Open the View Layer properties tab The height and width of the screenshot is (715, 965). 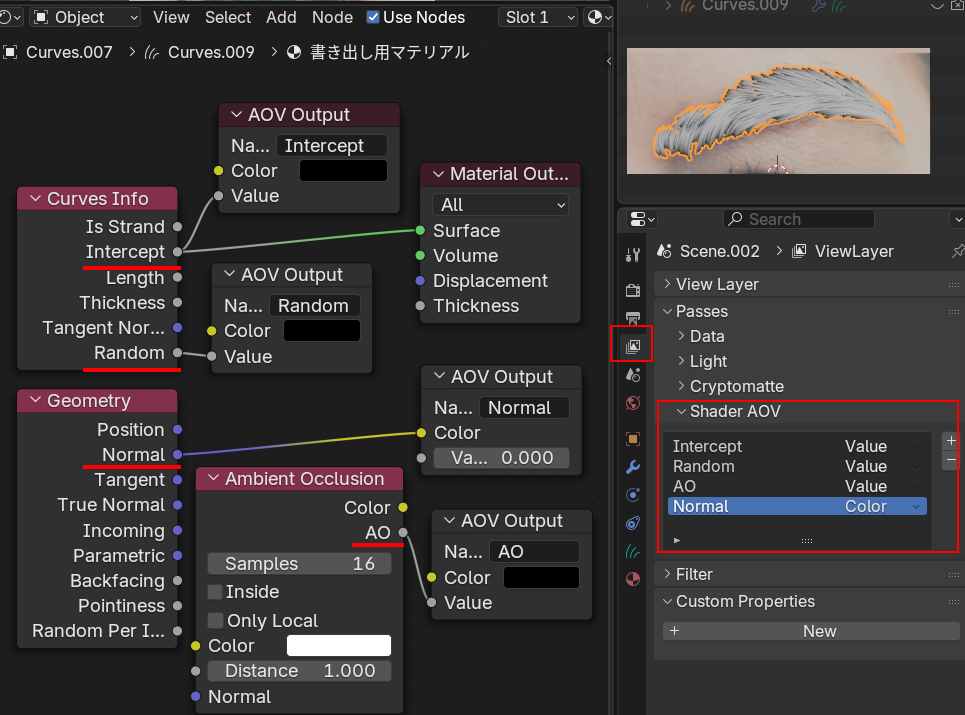point(632,347)
